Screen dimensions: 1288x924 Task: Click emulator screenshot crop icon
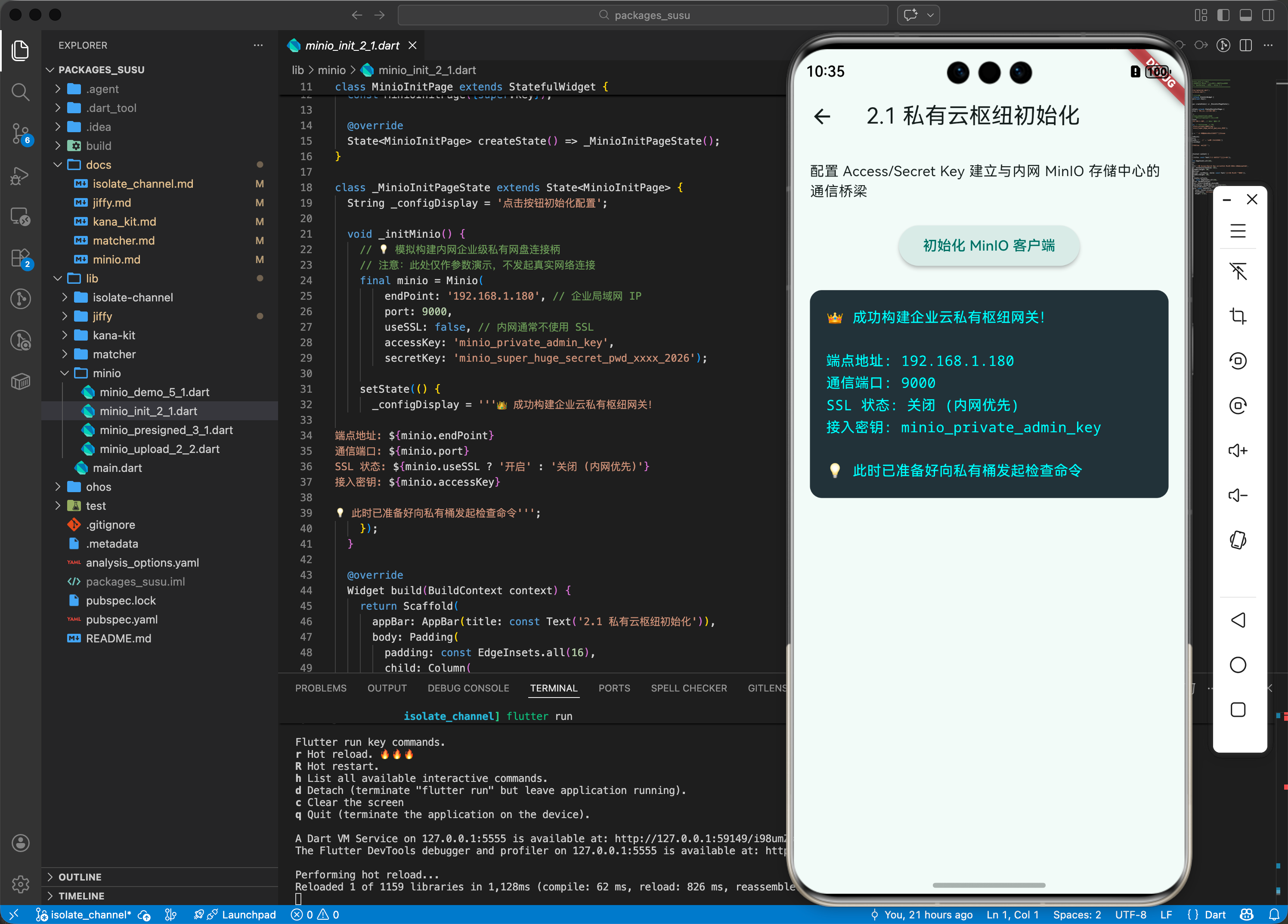(1238, 316)
